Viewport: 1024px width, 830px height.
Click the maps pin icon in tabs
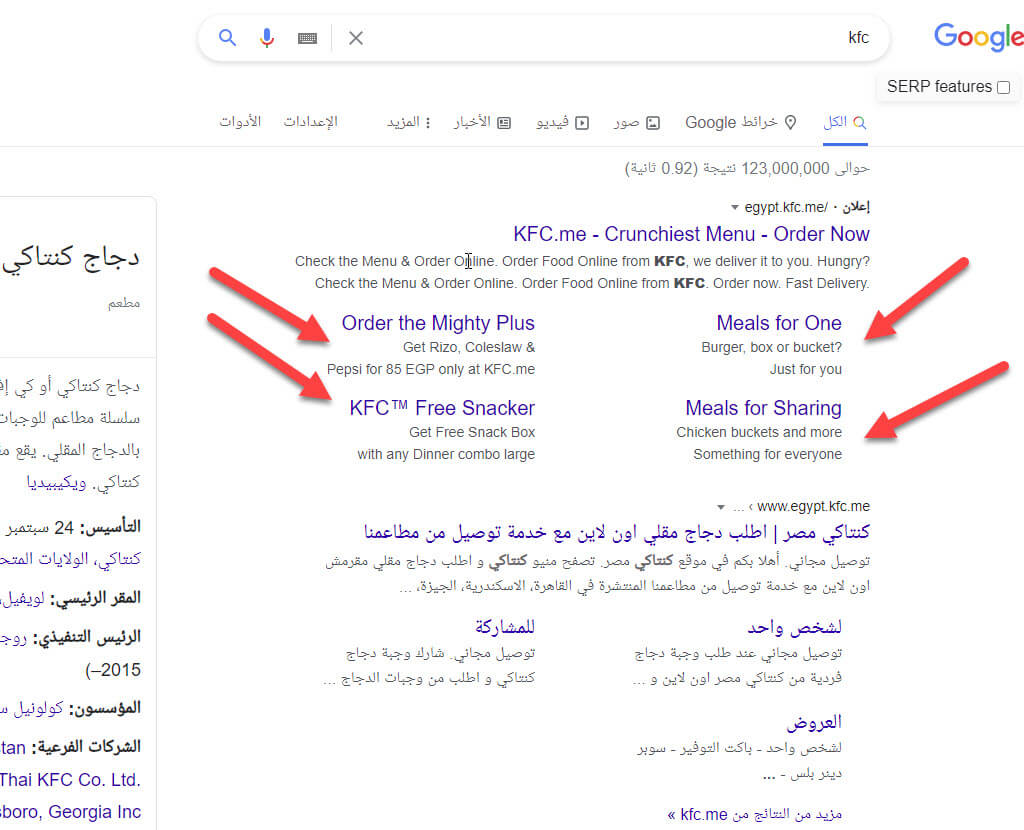(790, 123)
